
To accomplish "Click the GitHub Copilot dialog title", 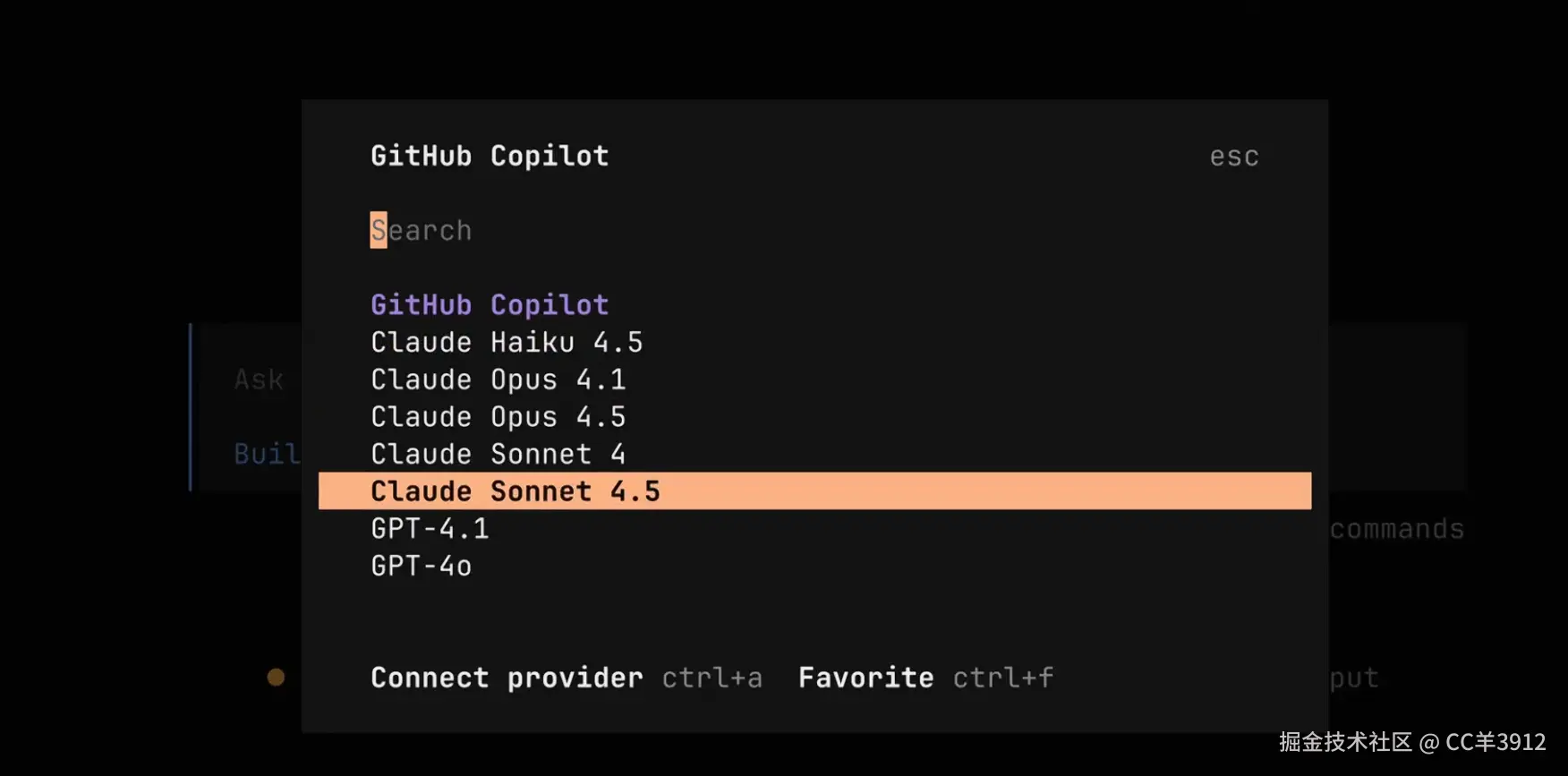I will pos(489,156).
